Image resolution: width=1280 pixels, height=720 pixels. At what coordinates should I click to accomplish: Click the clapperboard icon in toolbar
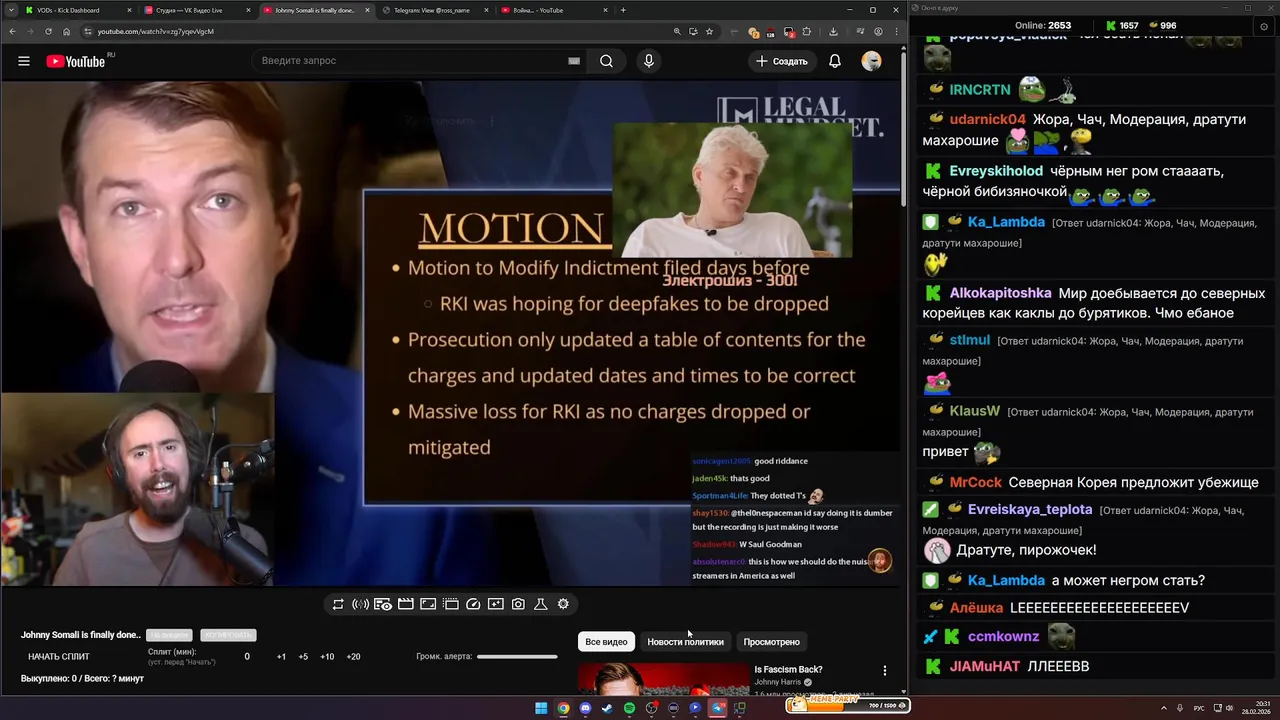406,604
